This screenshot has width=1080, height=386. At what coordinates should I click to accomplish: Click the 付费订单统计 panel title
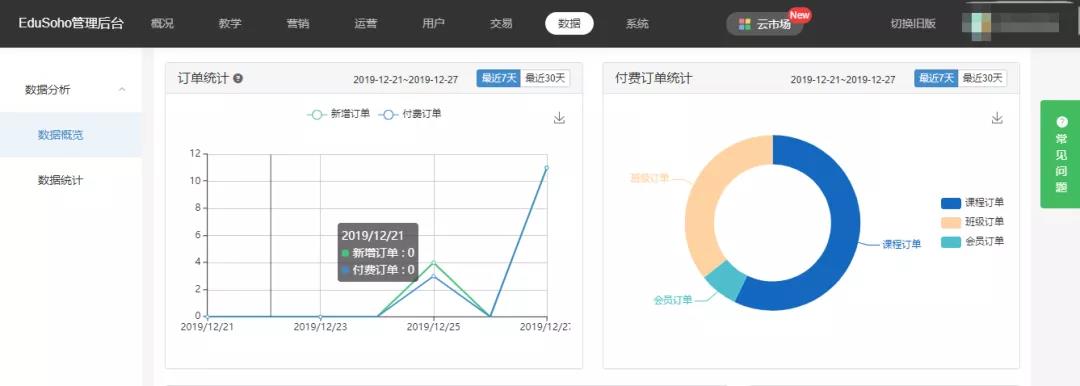pos(654,79)
